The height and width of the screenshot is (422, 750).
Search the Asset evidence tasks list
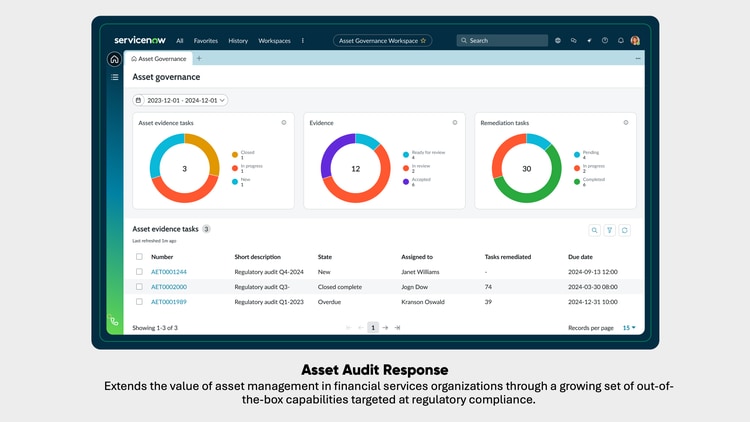tap(594, 231)
